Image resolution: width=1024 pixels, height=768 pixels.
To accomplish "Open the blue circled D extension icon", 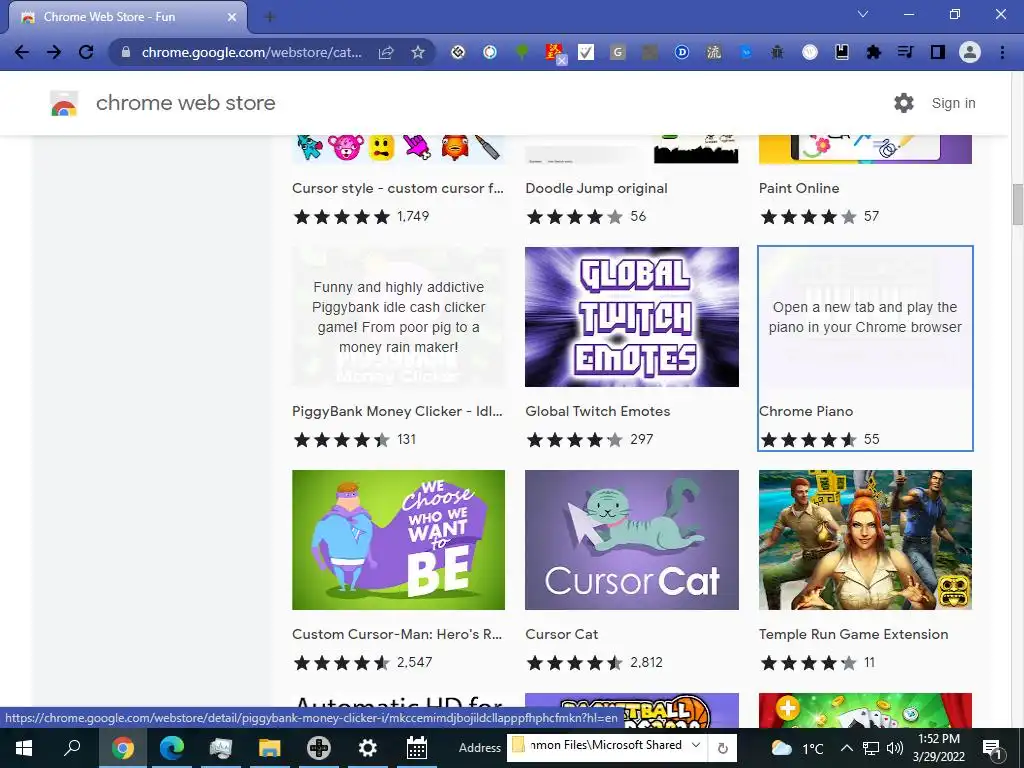I will [682, 52].
